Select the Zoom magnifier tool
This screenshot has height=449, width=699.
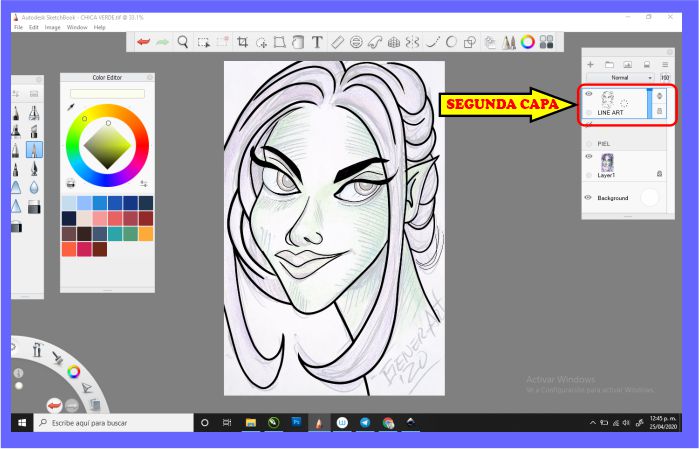[183, 42]
